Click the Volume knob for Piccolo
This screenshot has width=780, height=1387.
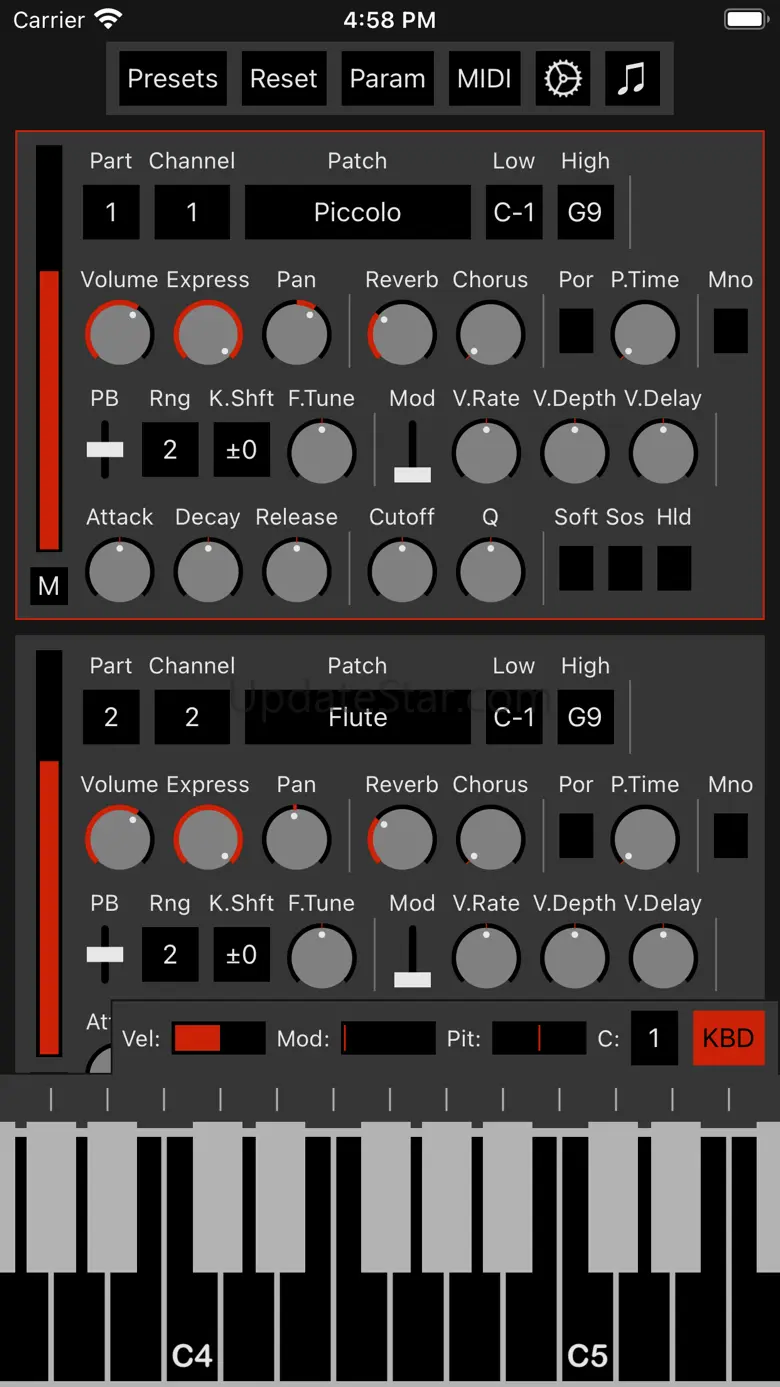tap(119, 333)
